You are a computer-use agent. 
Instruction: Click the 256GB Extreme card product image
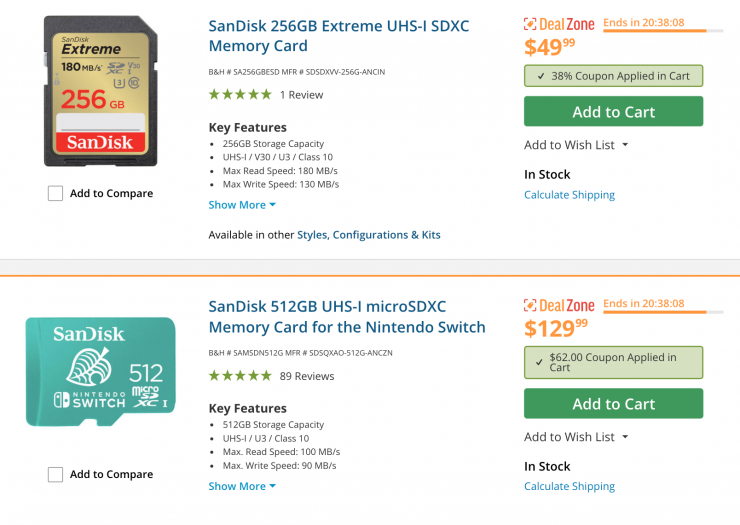(x=100, y=92)
